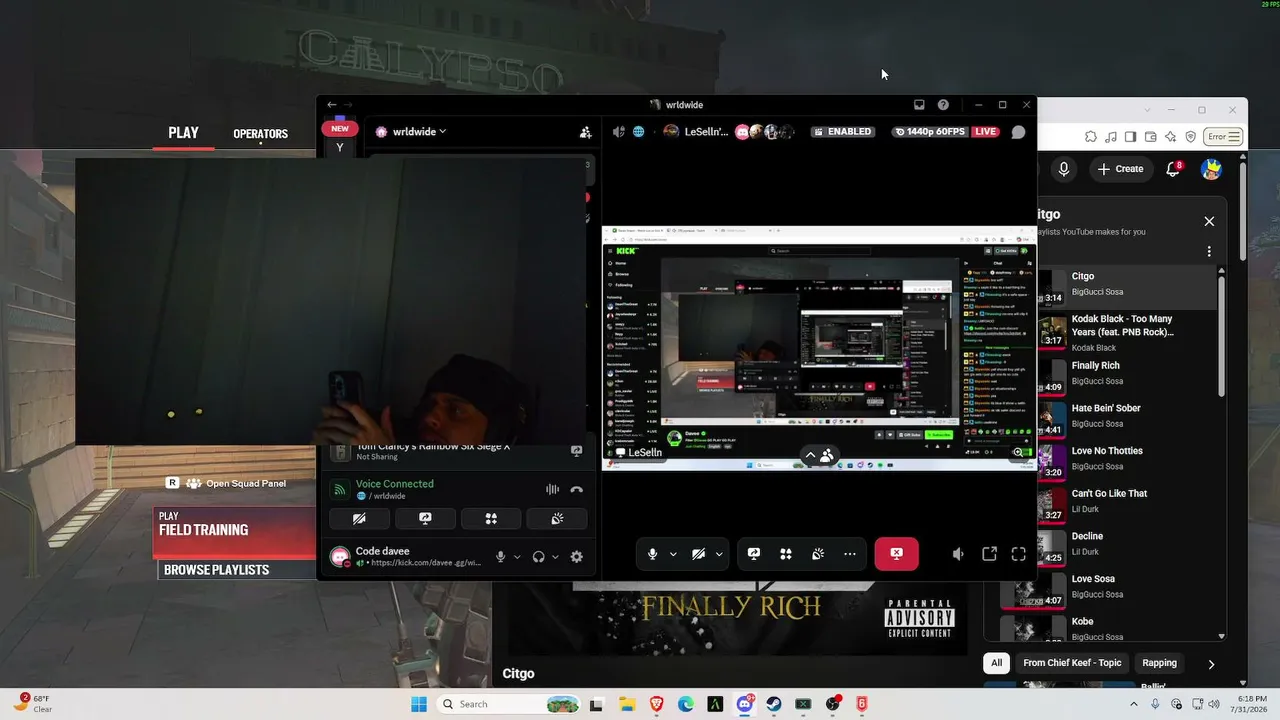Viewport: 1280px width, 720px height.
Task: Invite people to wrldwide server
Action: 585,132
